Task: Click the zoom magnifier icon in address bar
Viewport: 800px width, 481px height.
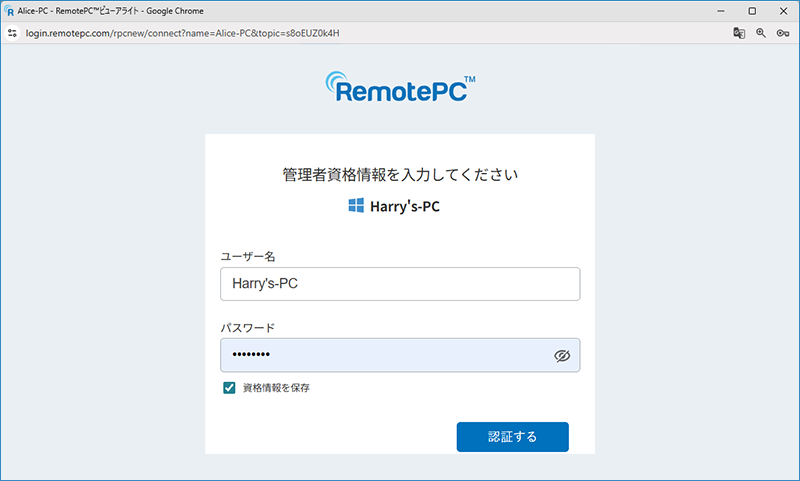Action: 761,33
